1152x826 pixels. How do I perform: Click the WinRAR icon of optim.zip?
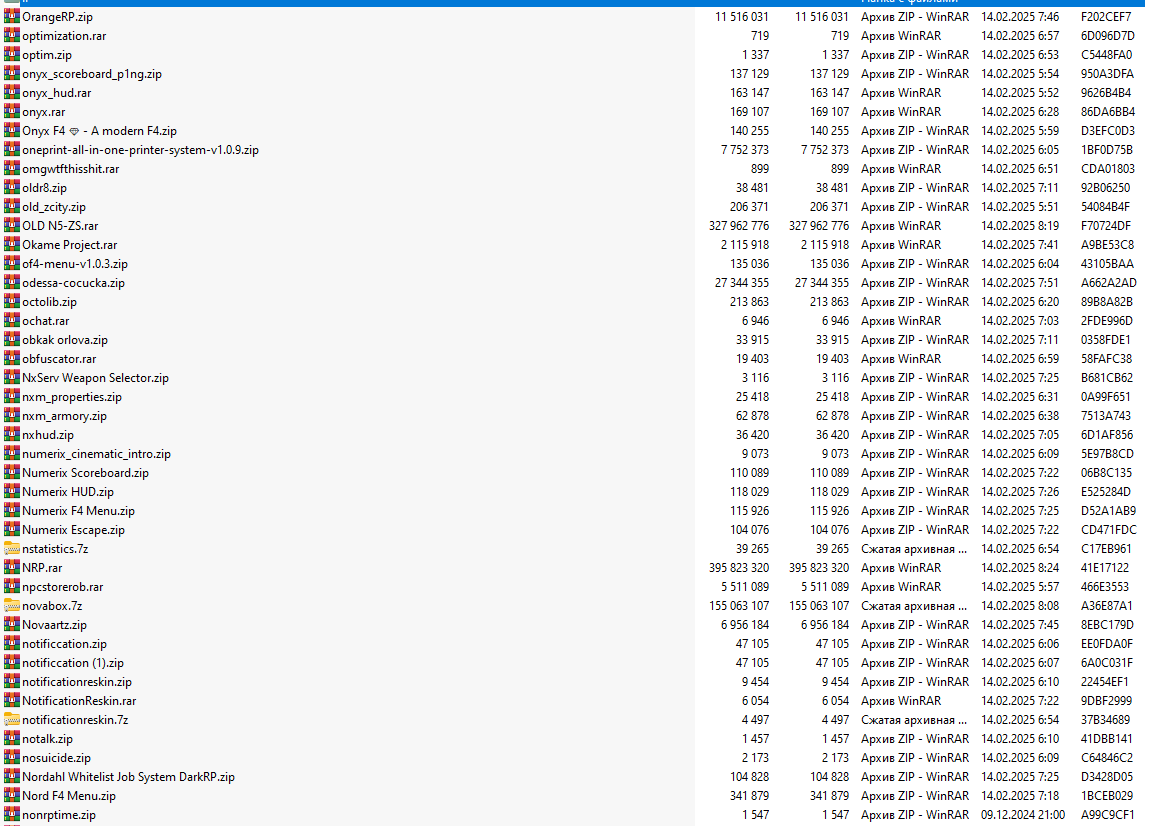(x=12, y=54)
